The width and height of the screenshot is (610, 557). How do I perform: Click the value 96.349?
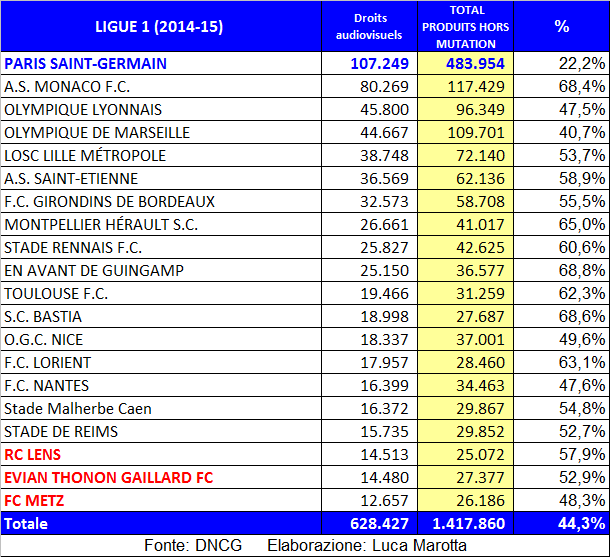pyautogui.click(x=480, y=109)
